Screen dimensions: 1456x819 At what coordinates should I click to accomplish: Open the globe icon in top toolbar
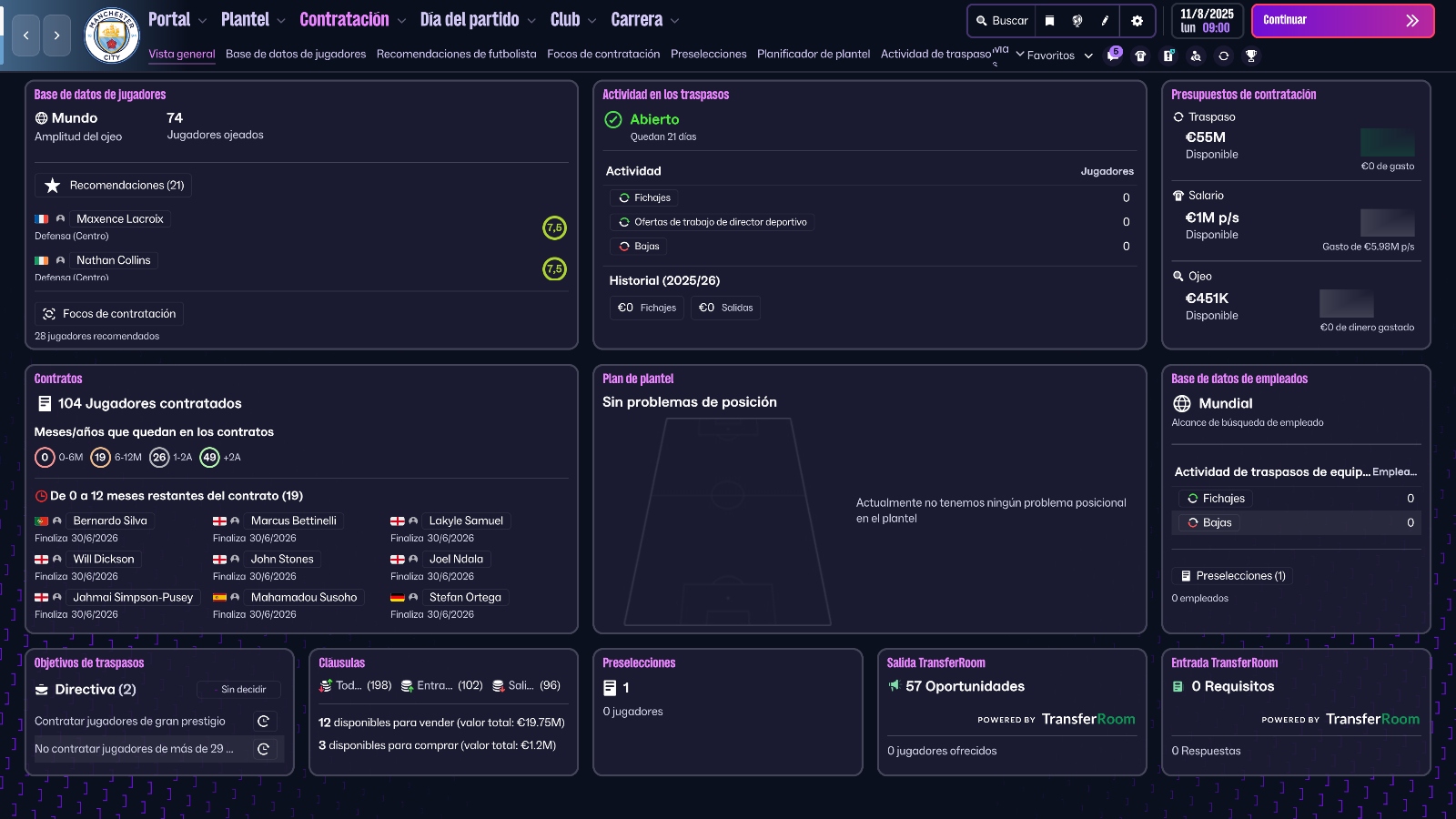coord(1077,21)
